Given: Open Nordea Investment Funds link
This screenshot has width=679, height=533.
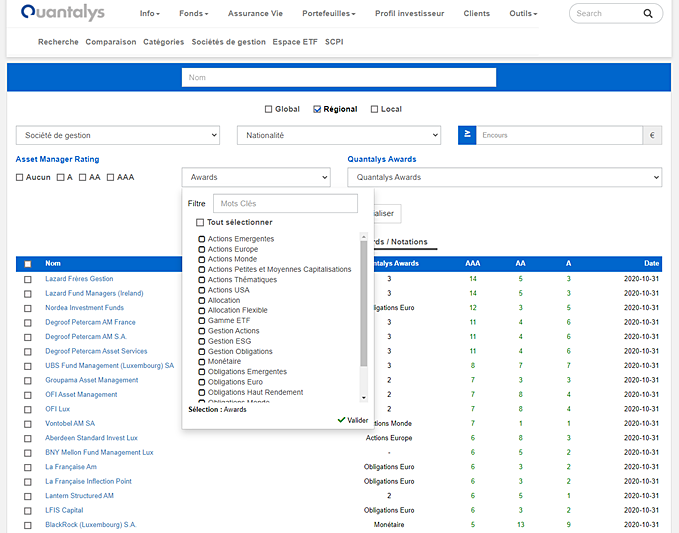Looking at the screenshot, I should point(84,308).
